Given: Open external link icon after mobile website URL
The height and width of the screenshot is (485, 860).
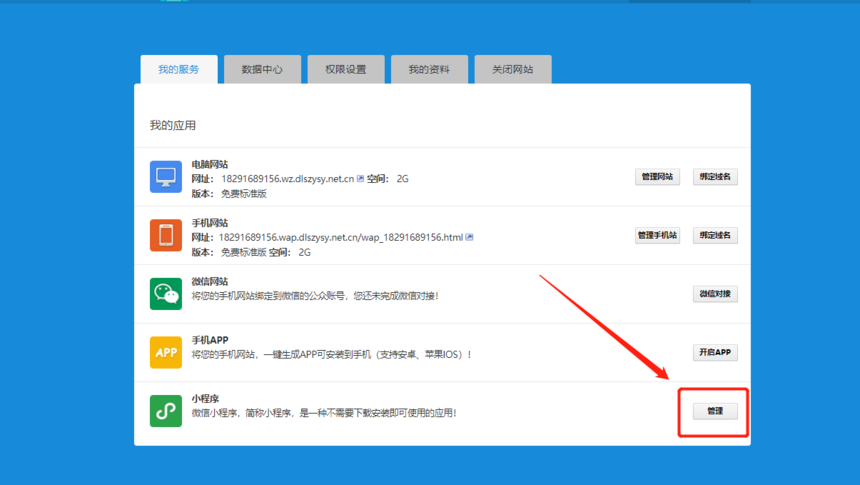Looking at the screenshot, I should coord(469,237).
